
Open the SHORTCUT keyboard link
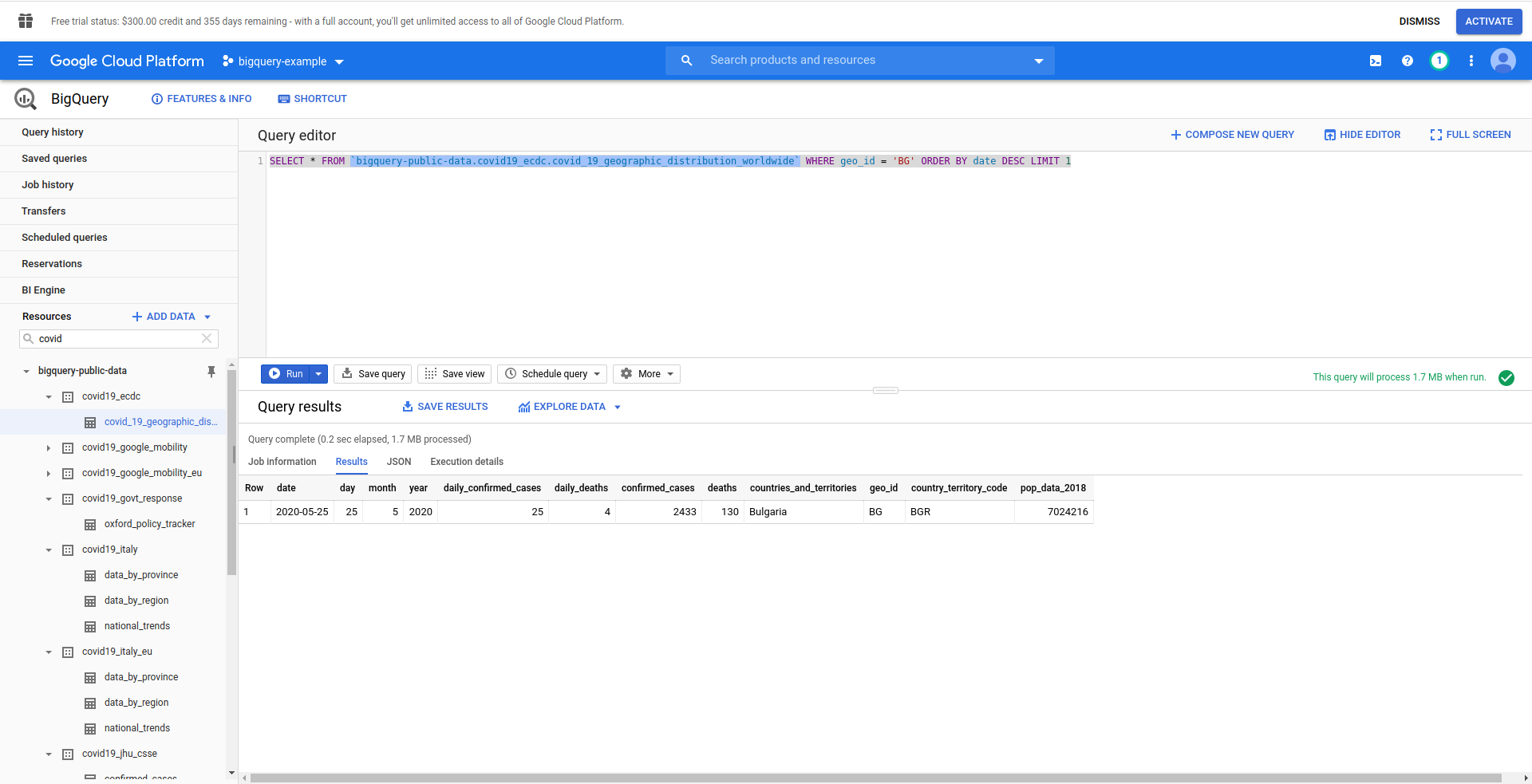[312, 99]
